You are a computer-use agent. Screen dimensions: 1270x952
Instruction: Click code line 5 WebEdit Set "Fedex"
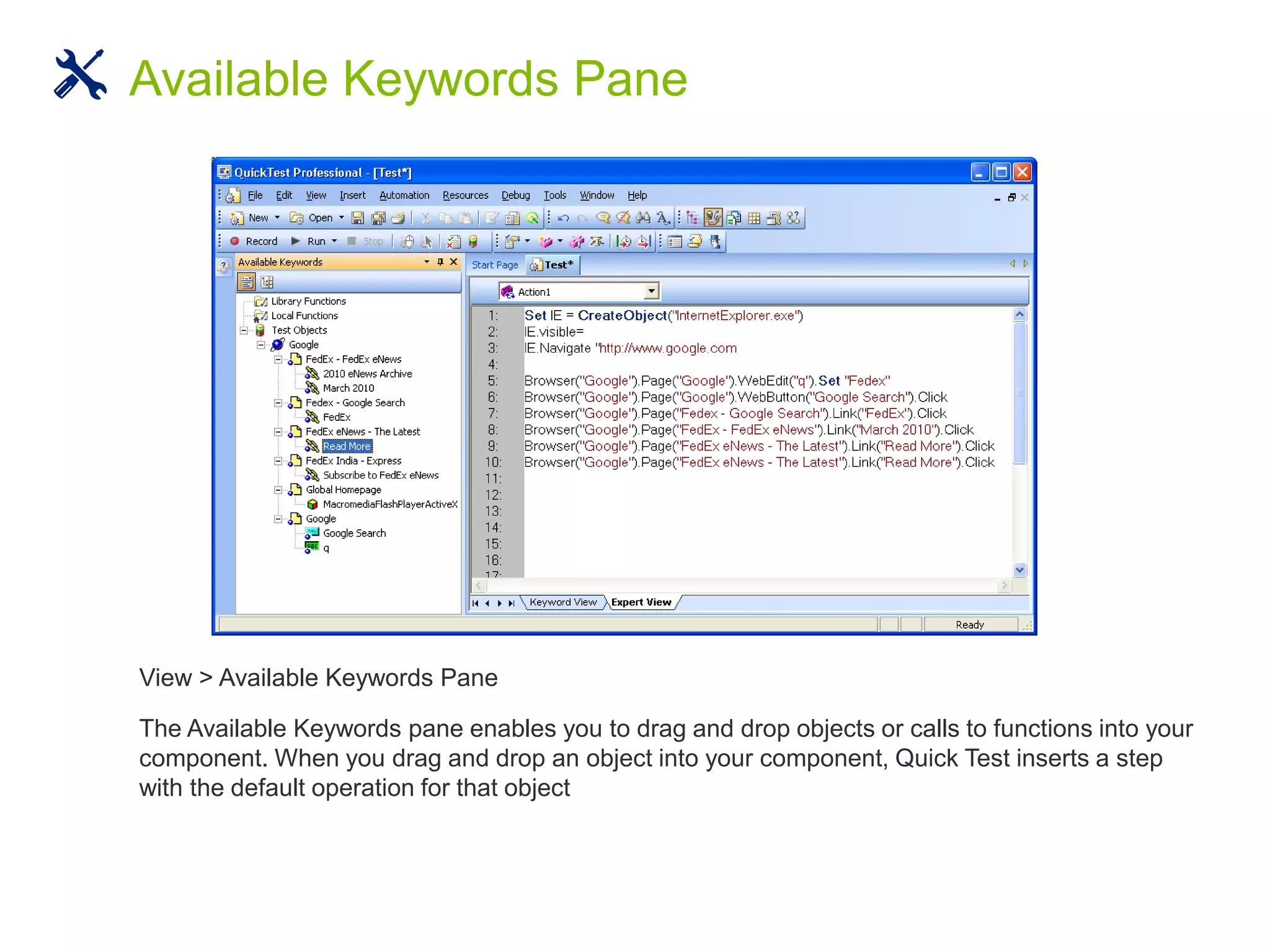click(x=707, y=381)
